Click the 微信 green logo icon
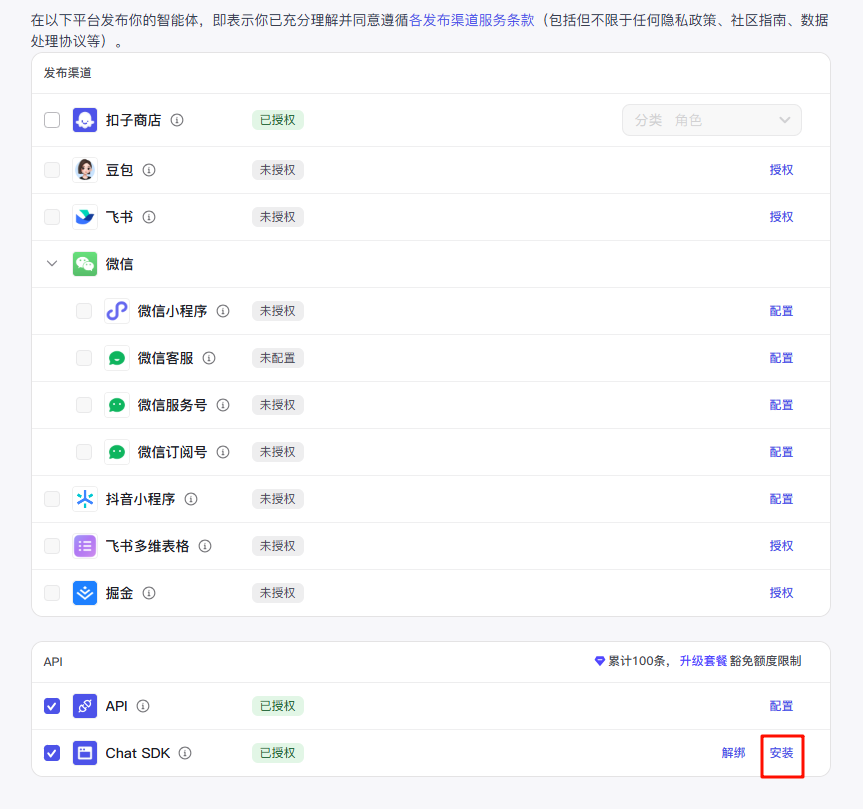 (85, 264)
